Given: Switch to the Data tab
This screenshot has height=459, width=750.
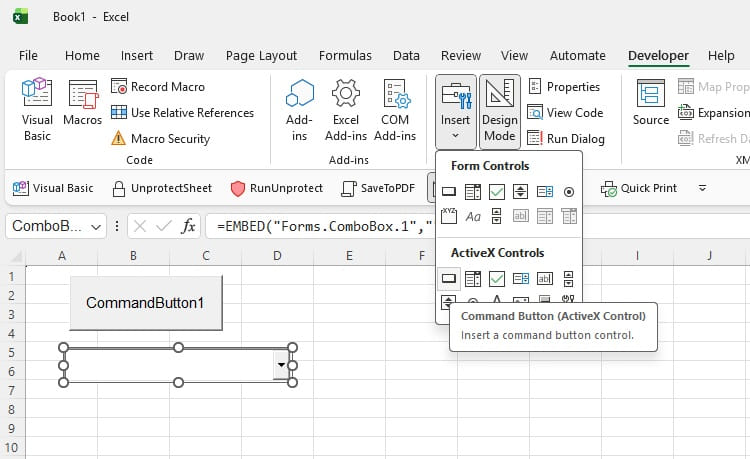Looking at the screenshot, I should [x=406, y=56].
